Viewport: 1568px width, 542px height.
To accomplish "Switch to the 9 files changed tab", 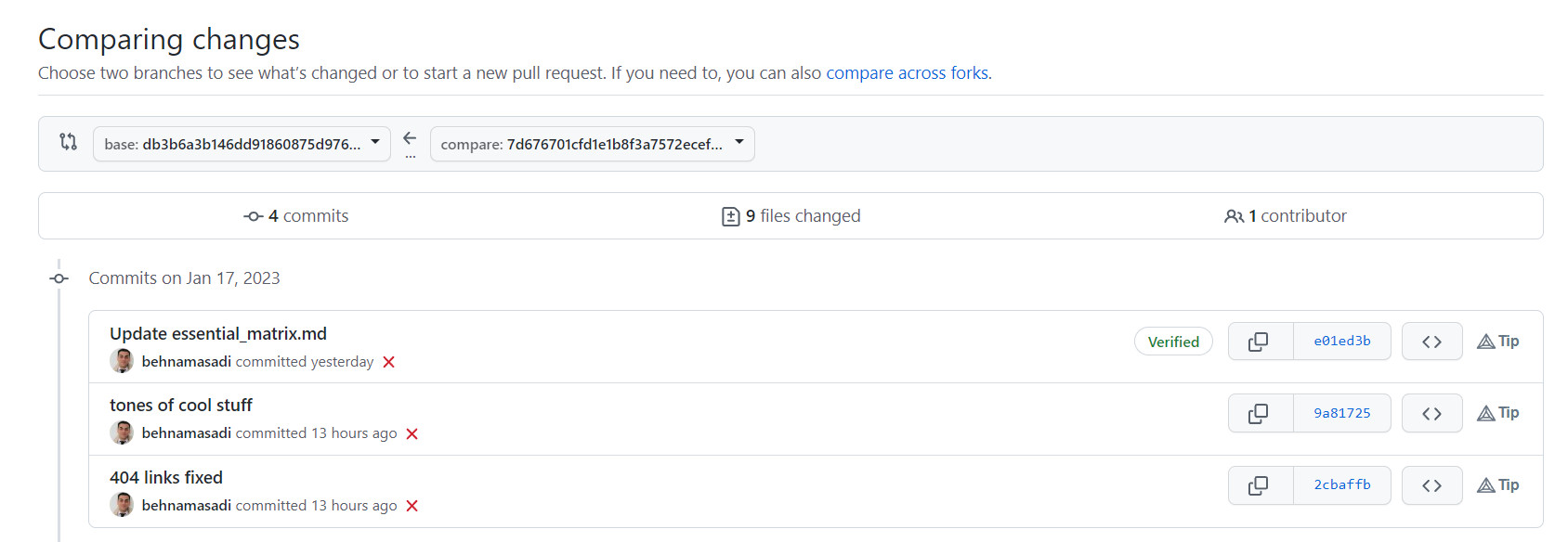I will click(x=791, y=216).
